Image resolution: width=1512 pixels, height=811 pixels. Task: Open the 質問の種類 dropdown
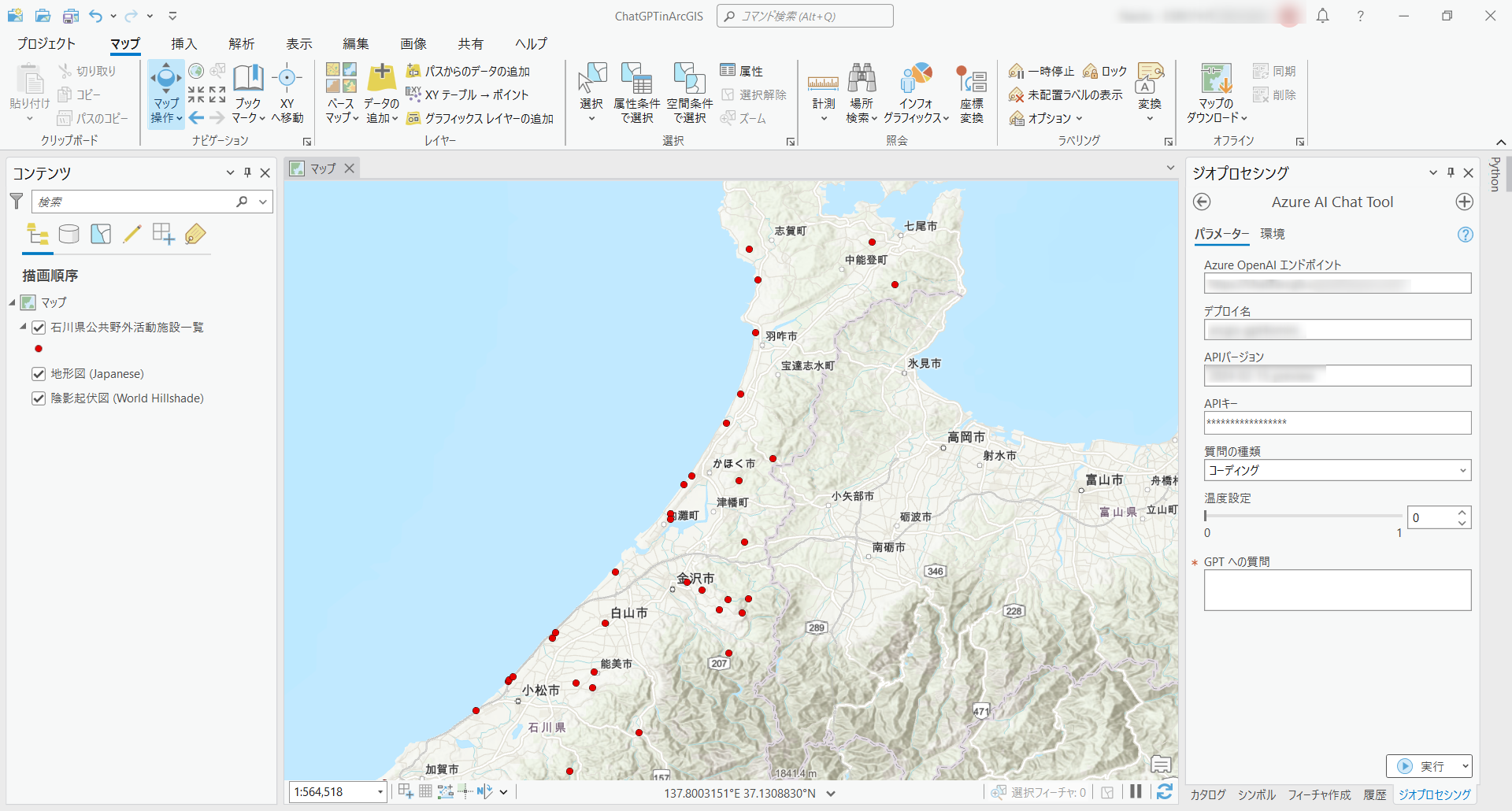pos(1337,470)
